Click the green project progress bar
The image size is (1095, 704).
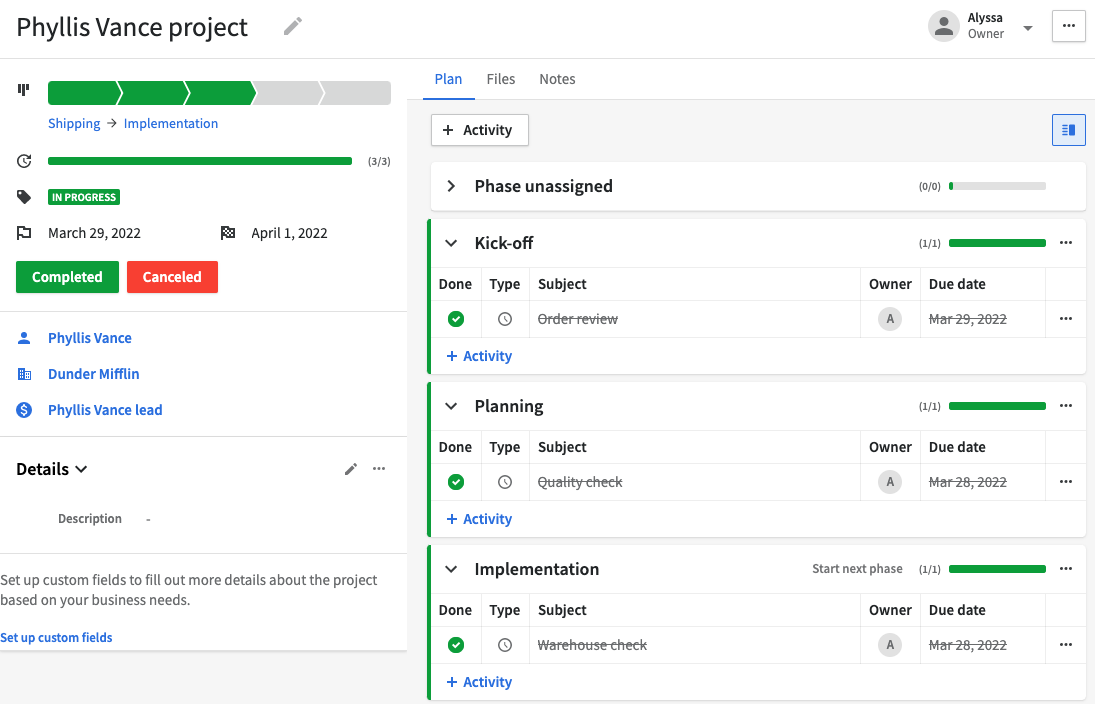pos(200,160)
